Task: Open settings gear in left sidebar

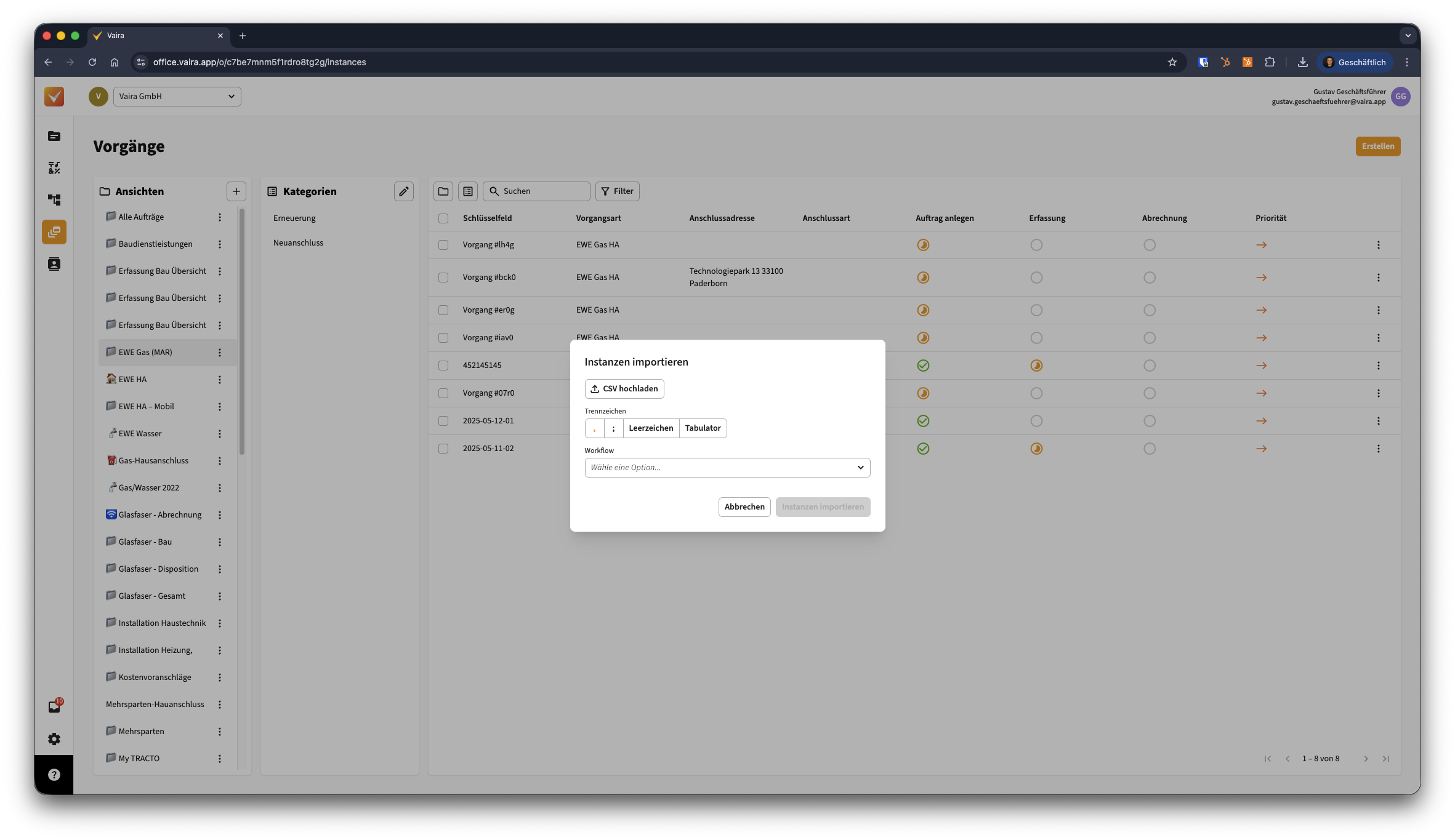Action: 54,738
